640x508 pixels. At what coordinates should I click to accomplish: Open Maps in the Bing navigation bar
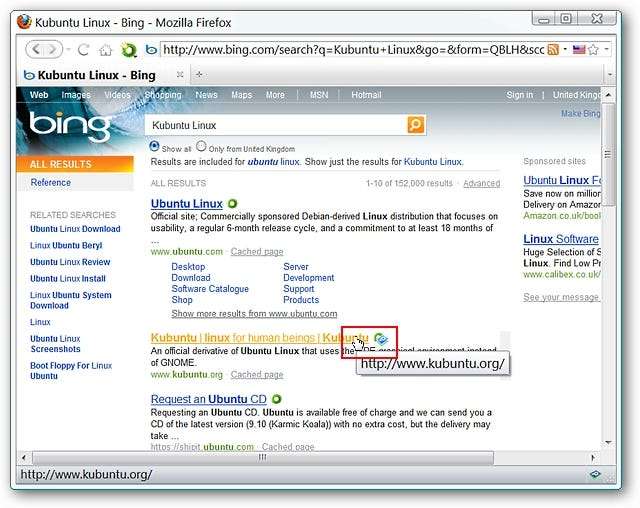(x=242, y=95)
